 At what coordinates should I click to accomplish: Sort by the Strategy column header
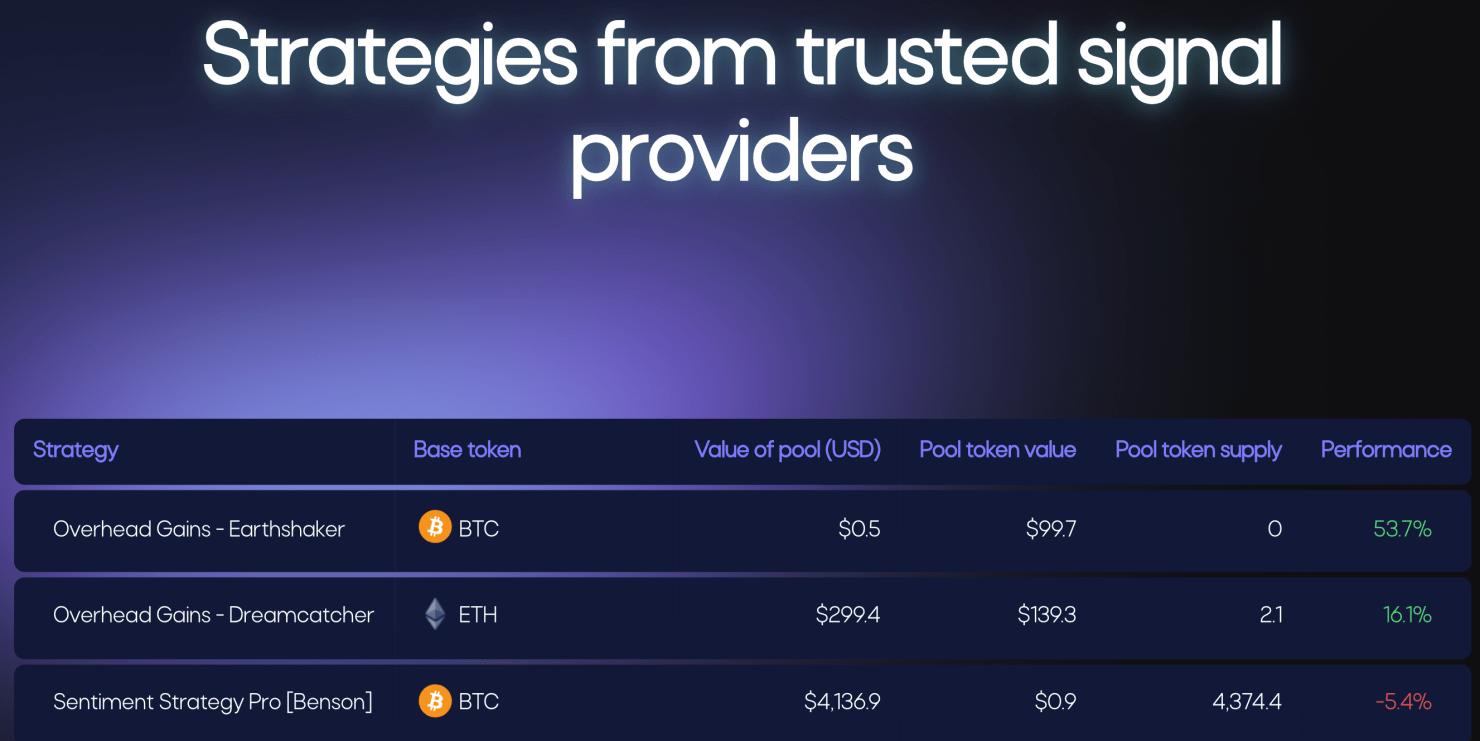click(76, 450)
